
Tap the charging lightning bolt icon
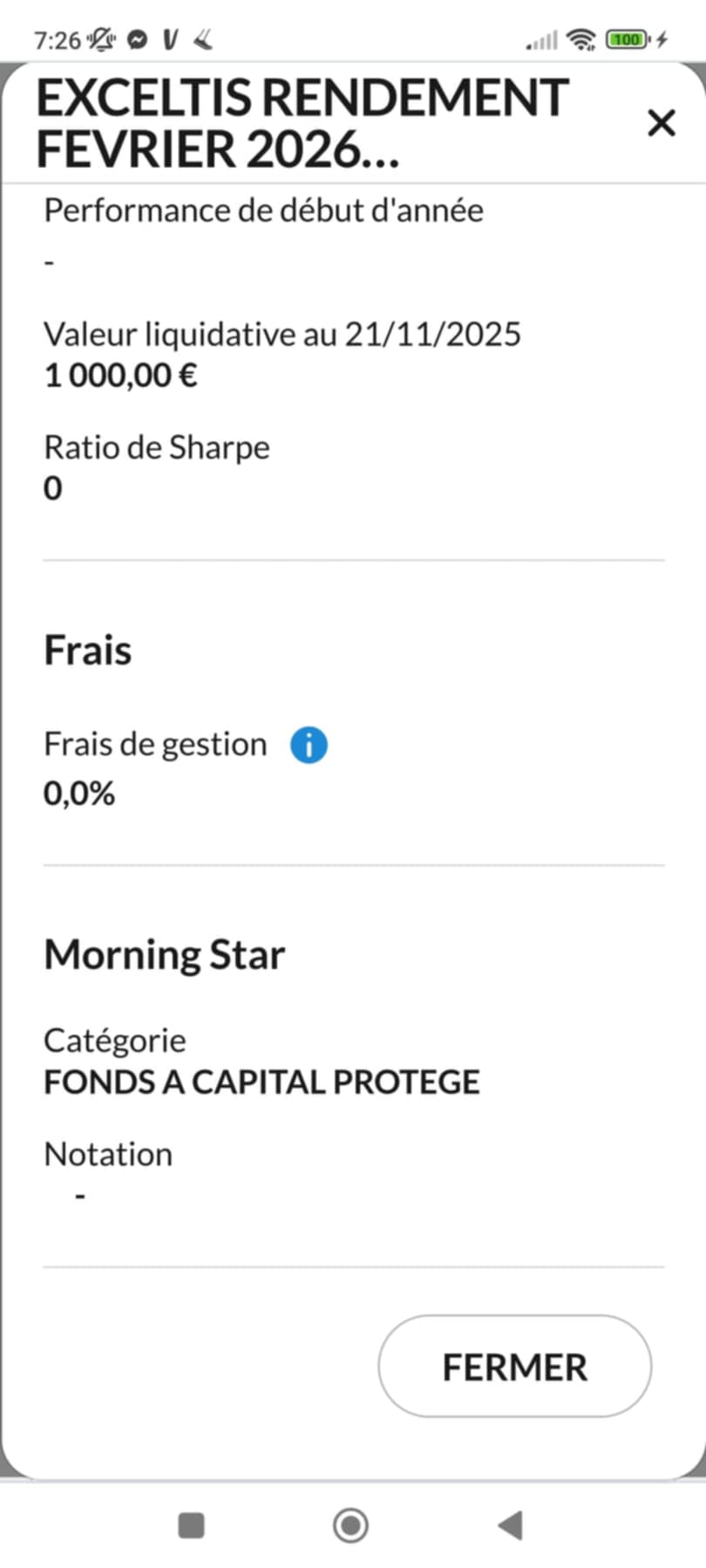click(x=662, y=39)
